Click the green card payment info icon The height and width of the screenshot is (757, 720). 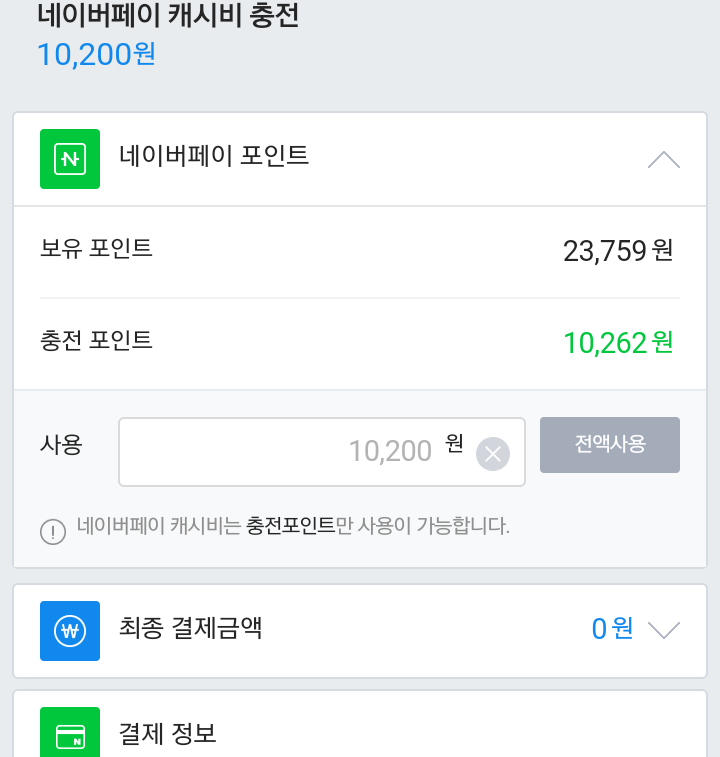pos(70,735)
